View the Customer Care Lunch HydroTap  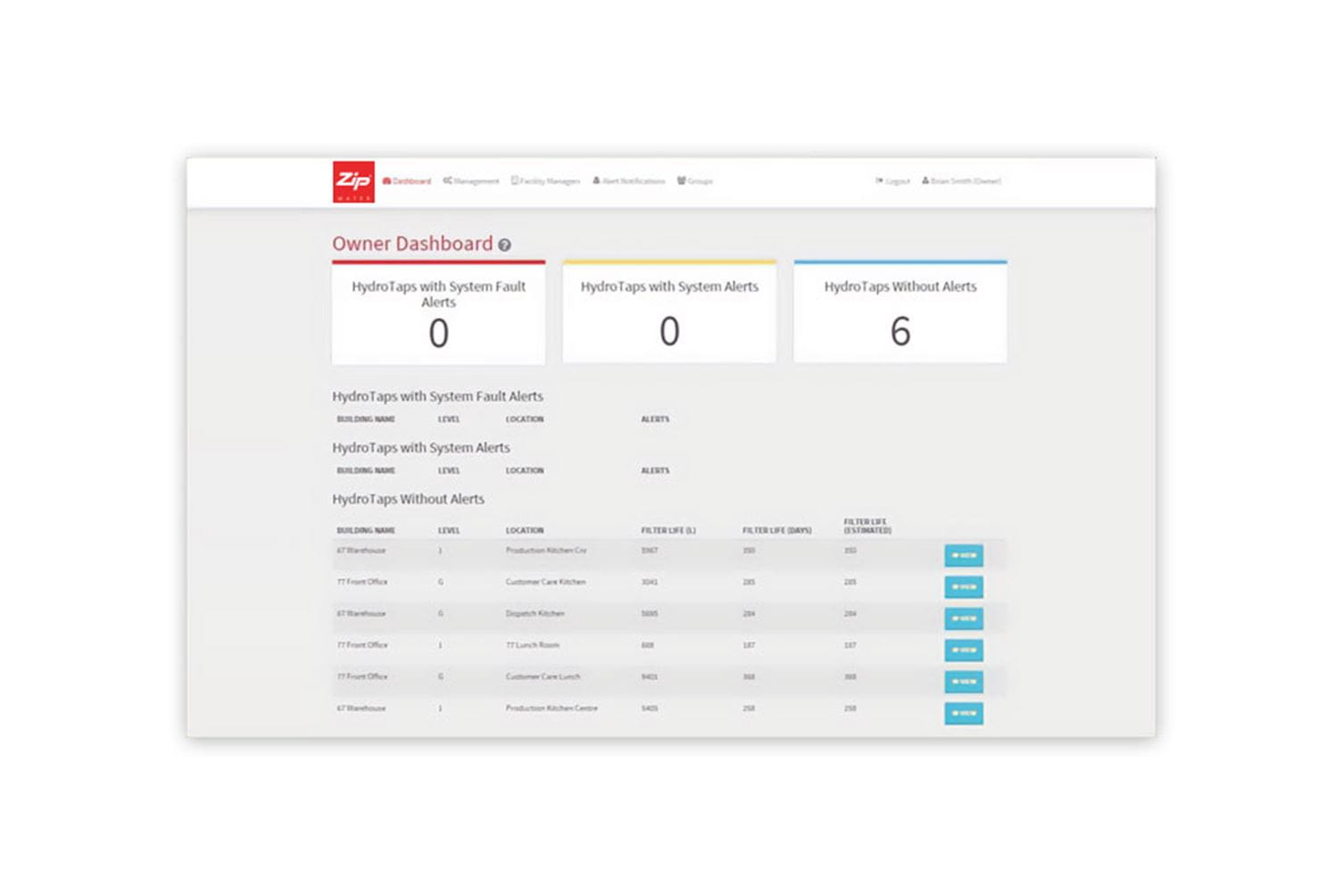click(963, 682)
